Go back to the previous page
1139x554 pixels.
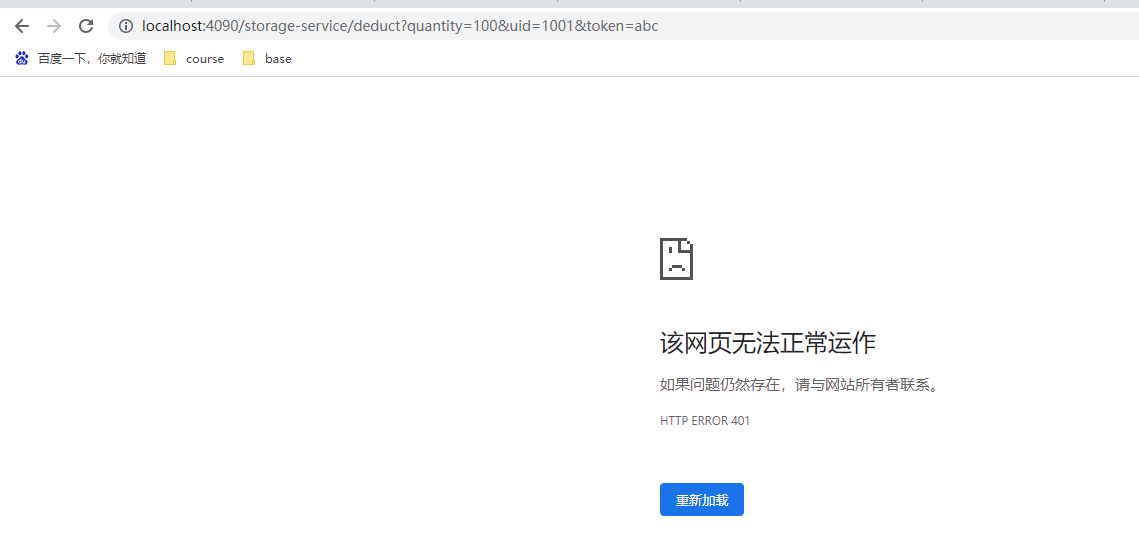click(22, 26)
